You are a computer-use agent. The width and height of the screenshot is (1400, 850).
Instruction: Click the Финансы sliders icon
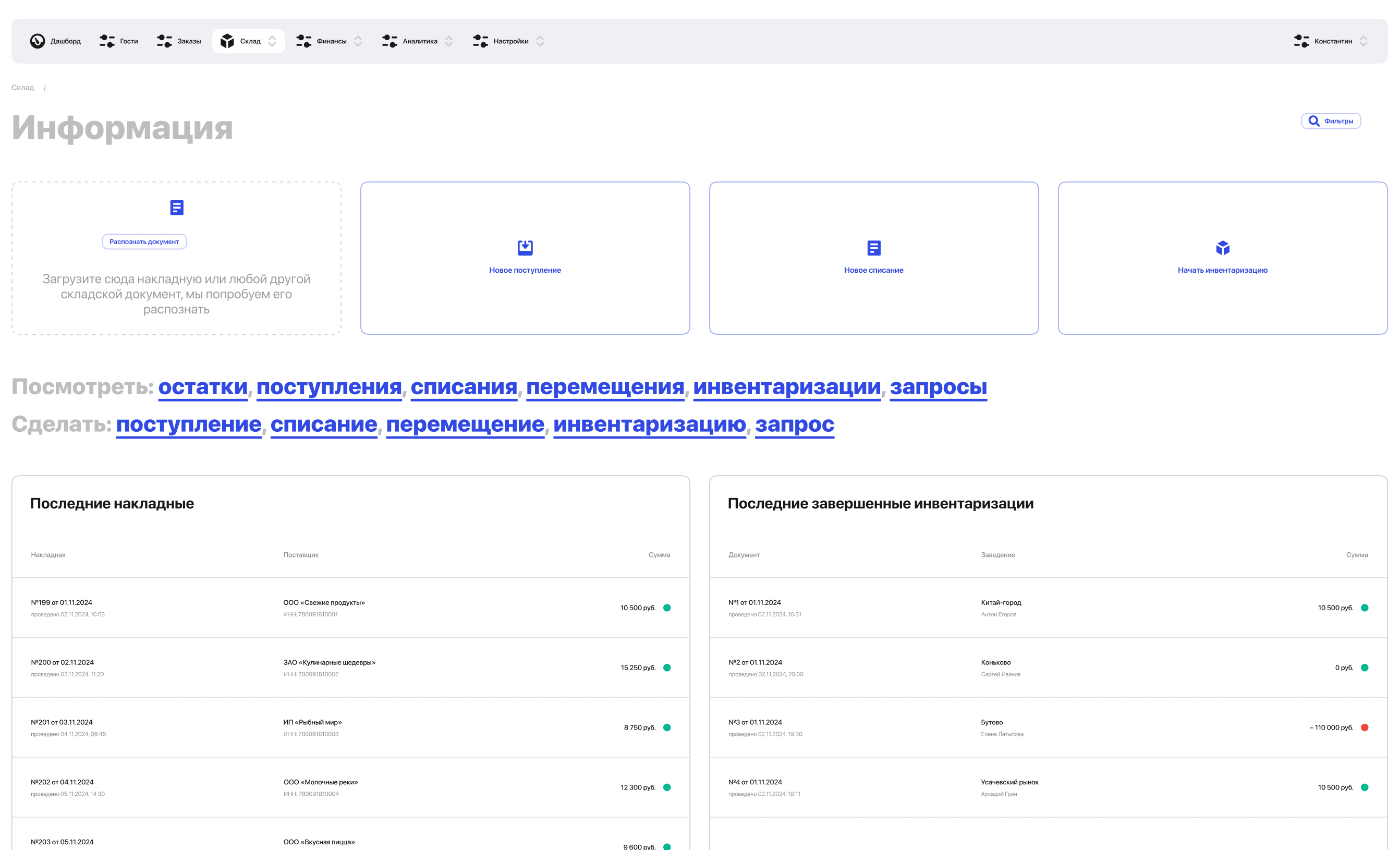coord(304,41)
